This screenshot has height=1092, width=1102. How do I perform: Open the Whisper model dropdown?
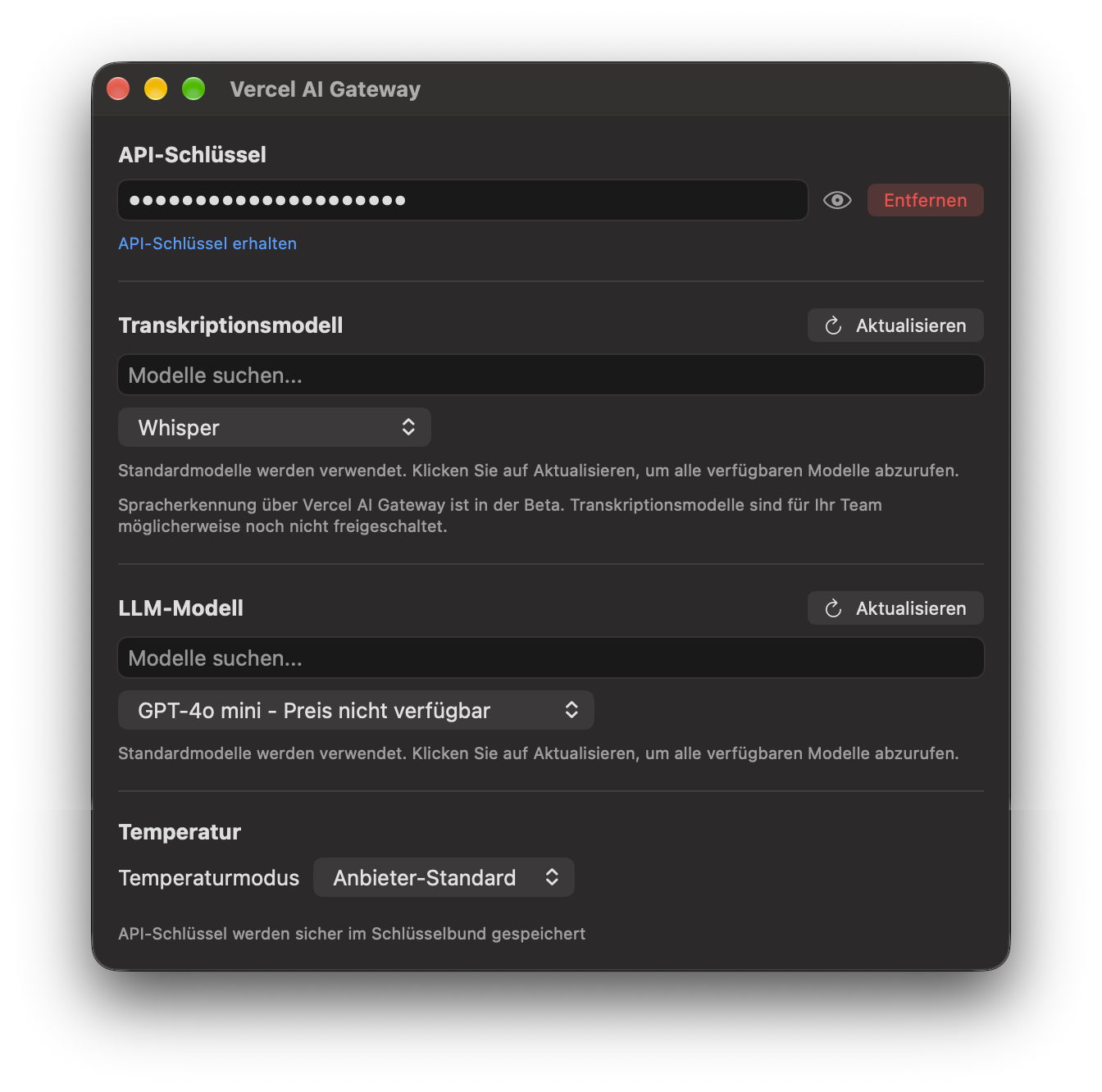(275, 427)
